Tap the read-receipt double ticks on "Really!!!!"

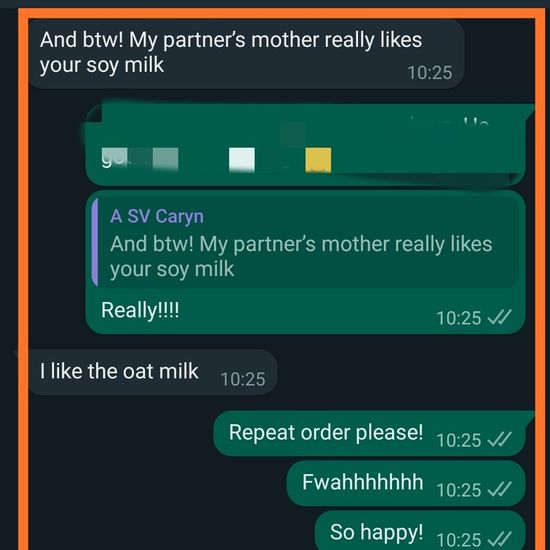click(x=500, y=318)
